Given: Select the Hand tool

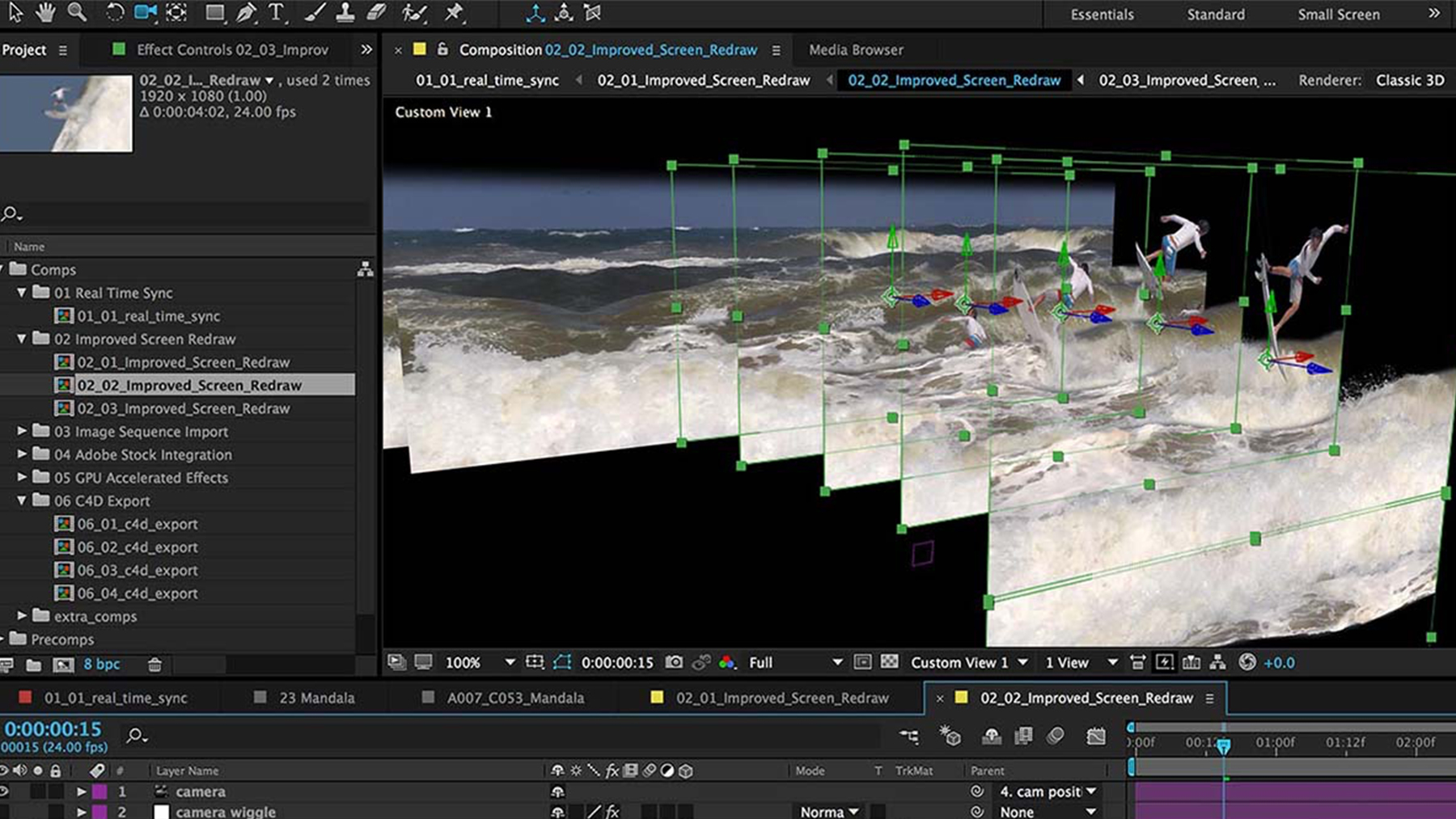Looking at the screenshot, I should coord(46,12).
